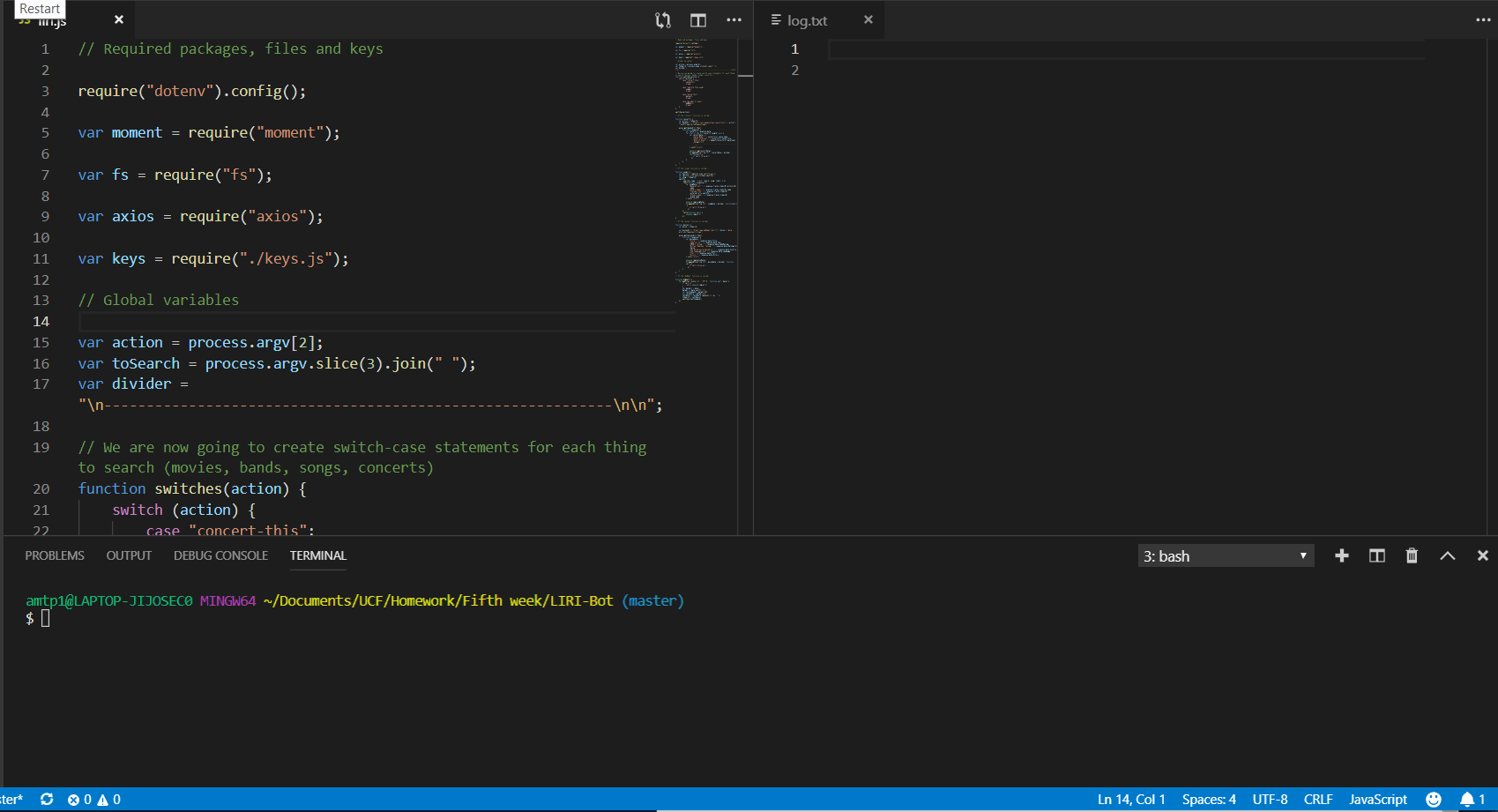Select the JavaScript language mode in status bar

(x=1377, y=799)
